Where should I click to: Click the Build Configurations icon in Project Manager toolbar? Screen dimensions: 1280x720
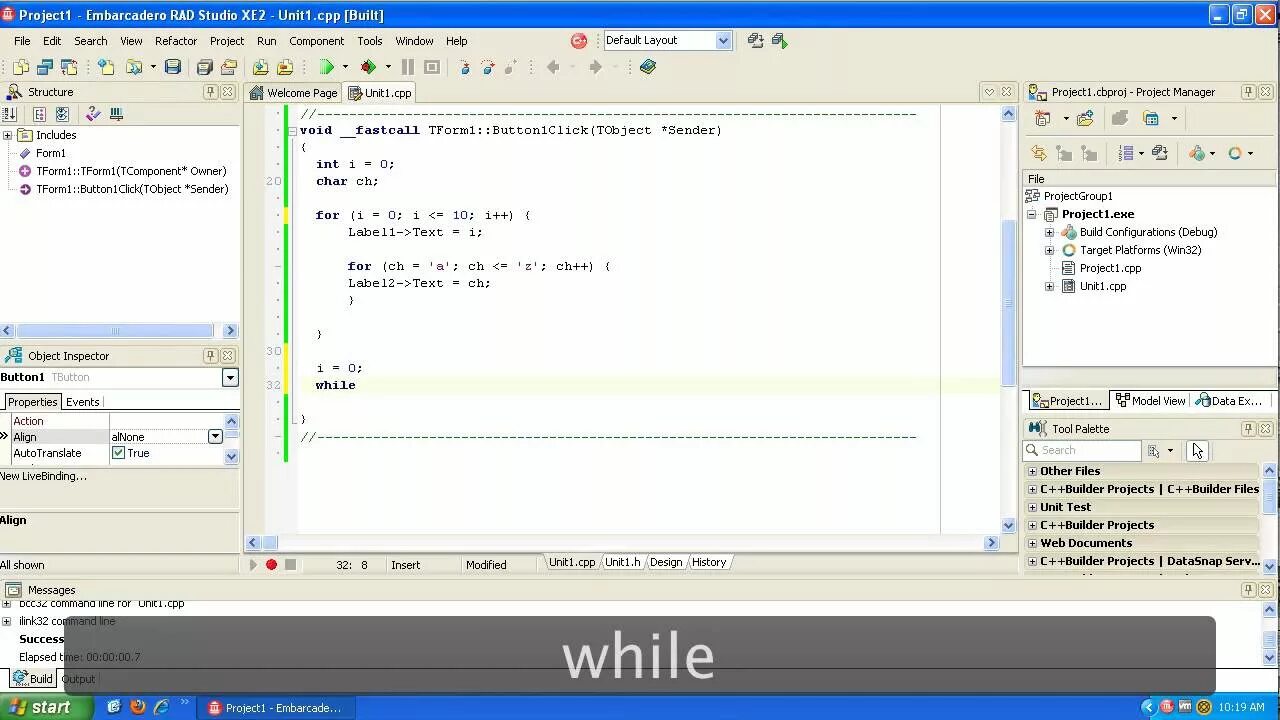[x=1197, y=153]
